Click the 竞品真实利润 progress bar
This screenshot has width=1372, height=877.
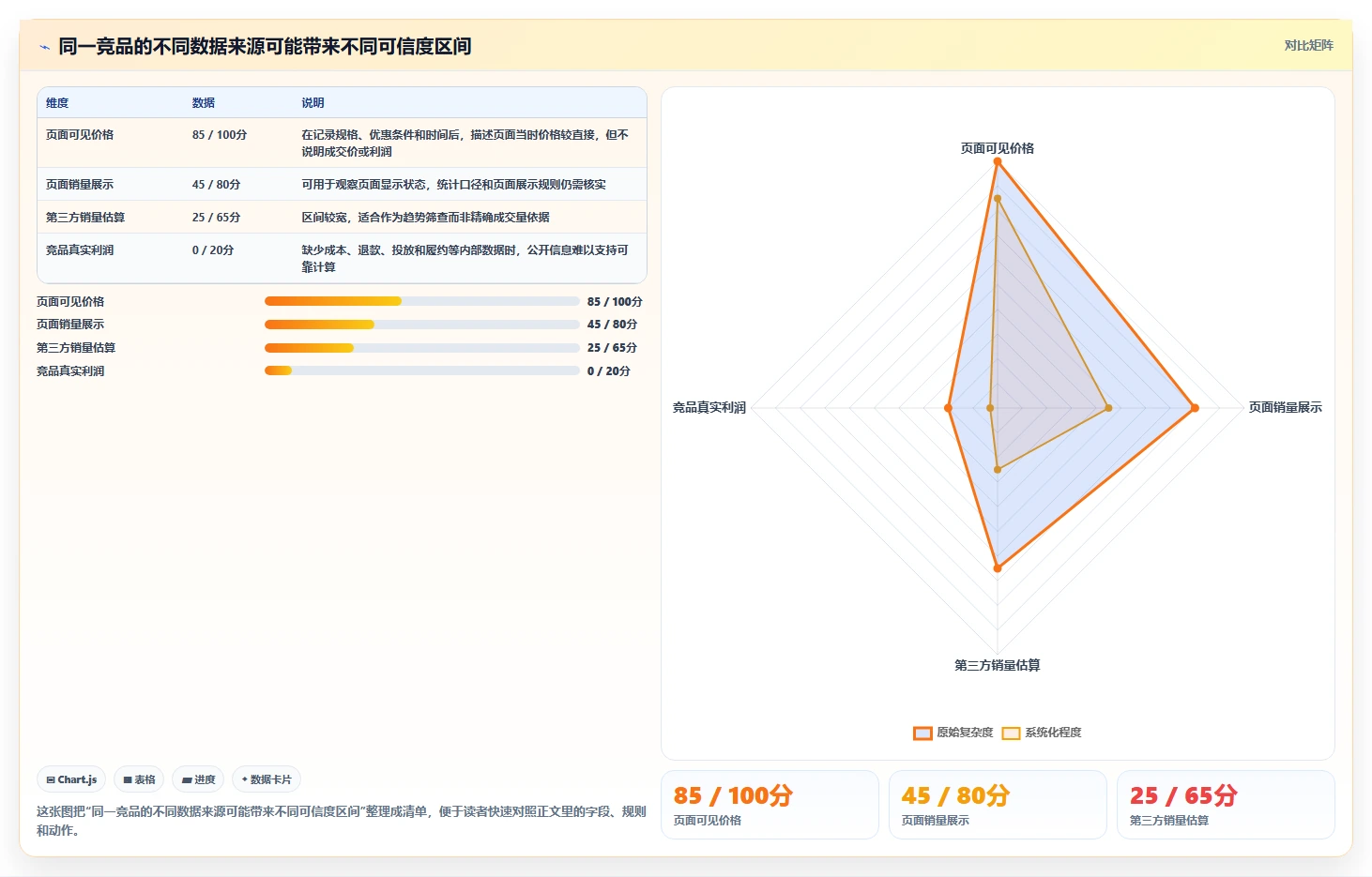point(421,370)
